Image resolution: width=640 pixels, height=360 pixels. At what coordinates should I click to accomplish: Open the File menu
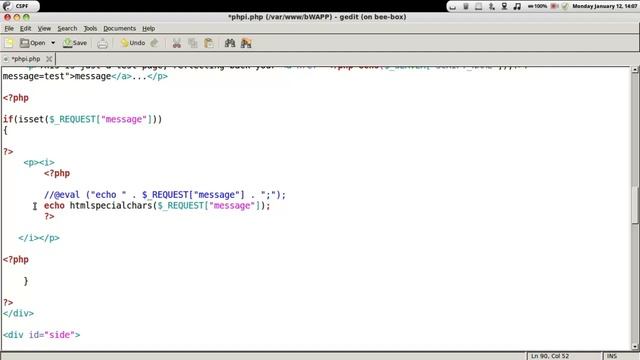9,29
